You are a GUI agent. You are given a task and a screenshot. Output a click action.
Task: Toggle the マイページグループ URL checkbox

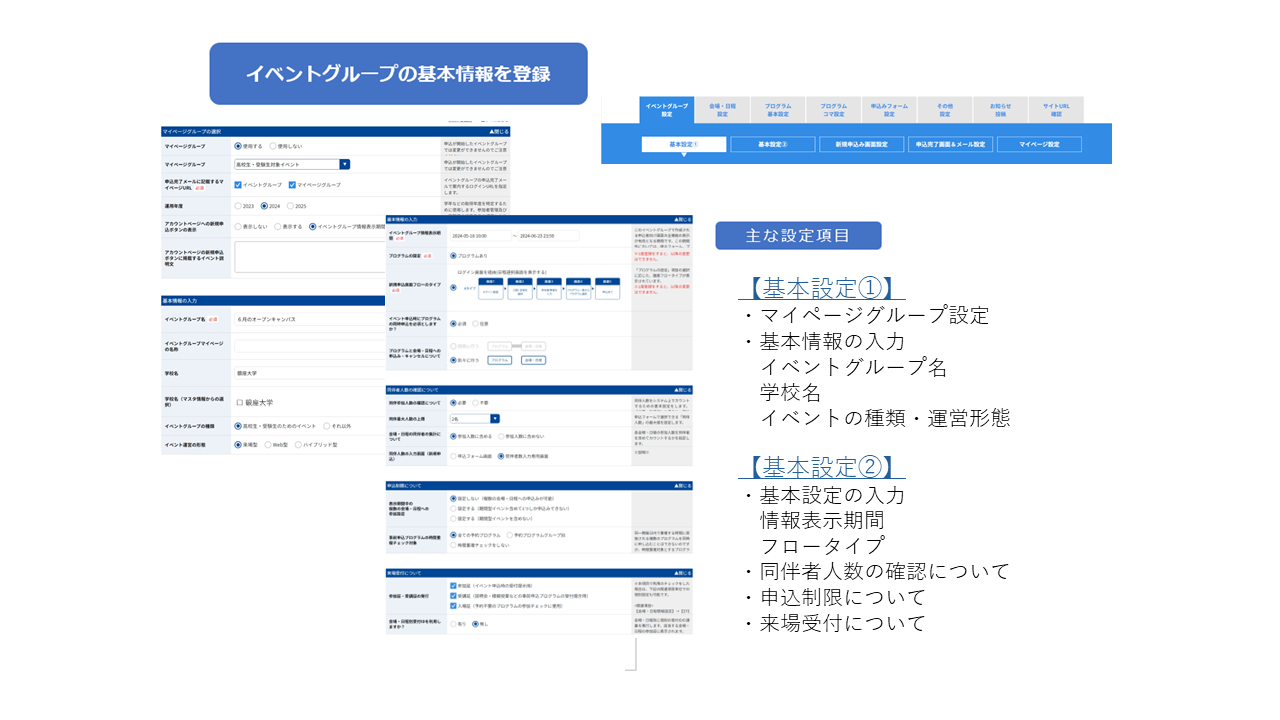292,184
